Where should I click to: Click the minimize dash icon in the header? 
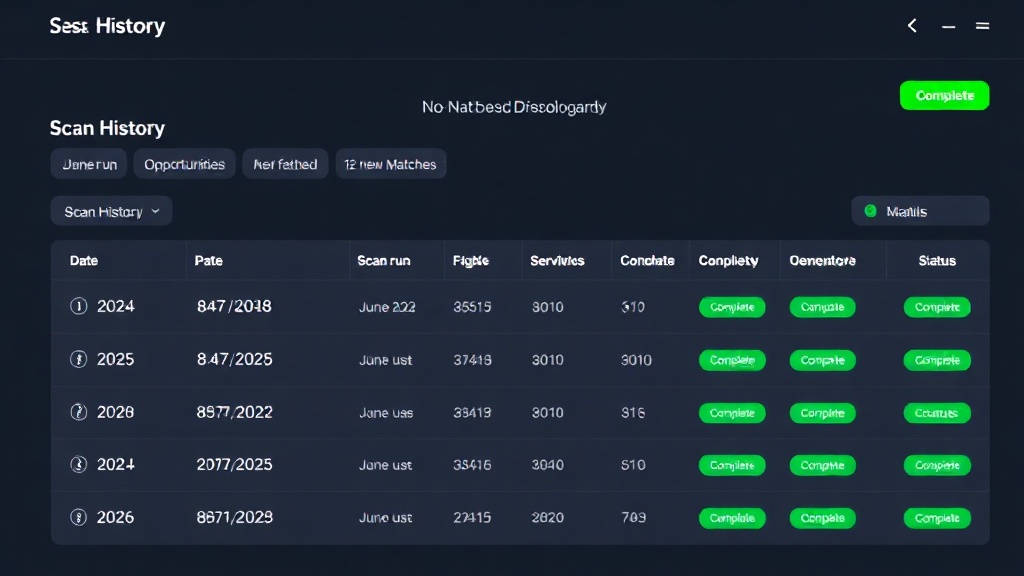948,27
